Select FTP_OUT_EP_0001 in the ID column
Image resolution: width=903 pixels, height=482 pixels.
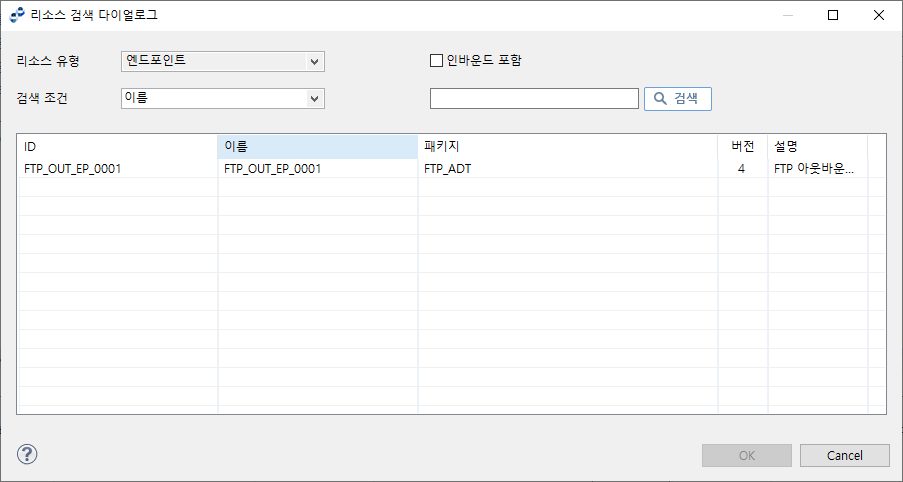[x=117, y=169]
